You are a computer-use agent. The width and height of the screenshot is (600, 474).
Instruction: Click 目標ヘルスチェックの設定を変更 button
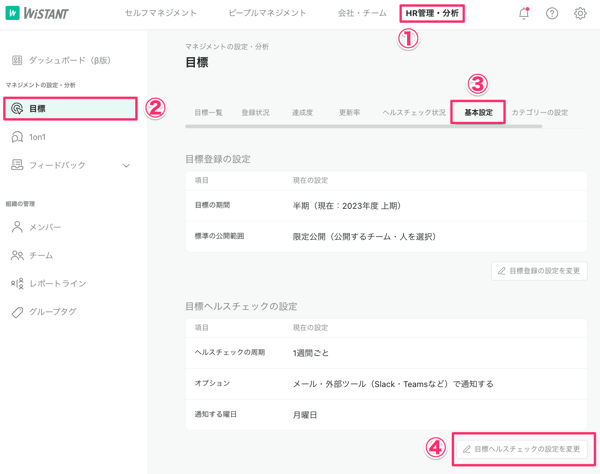click(523, 449)
